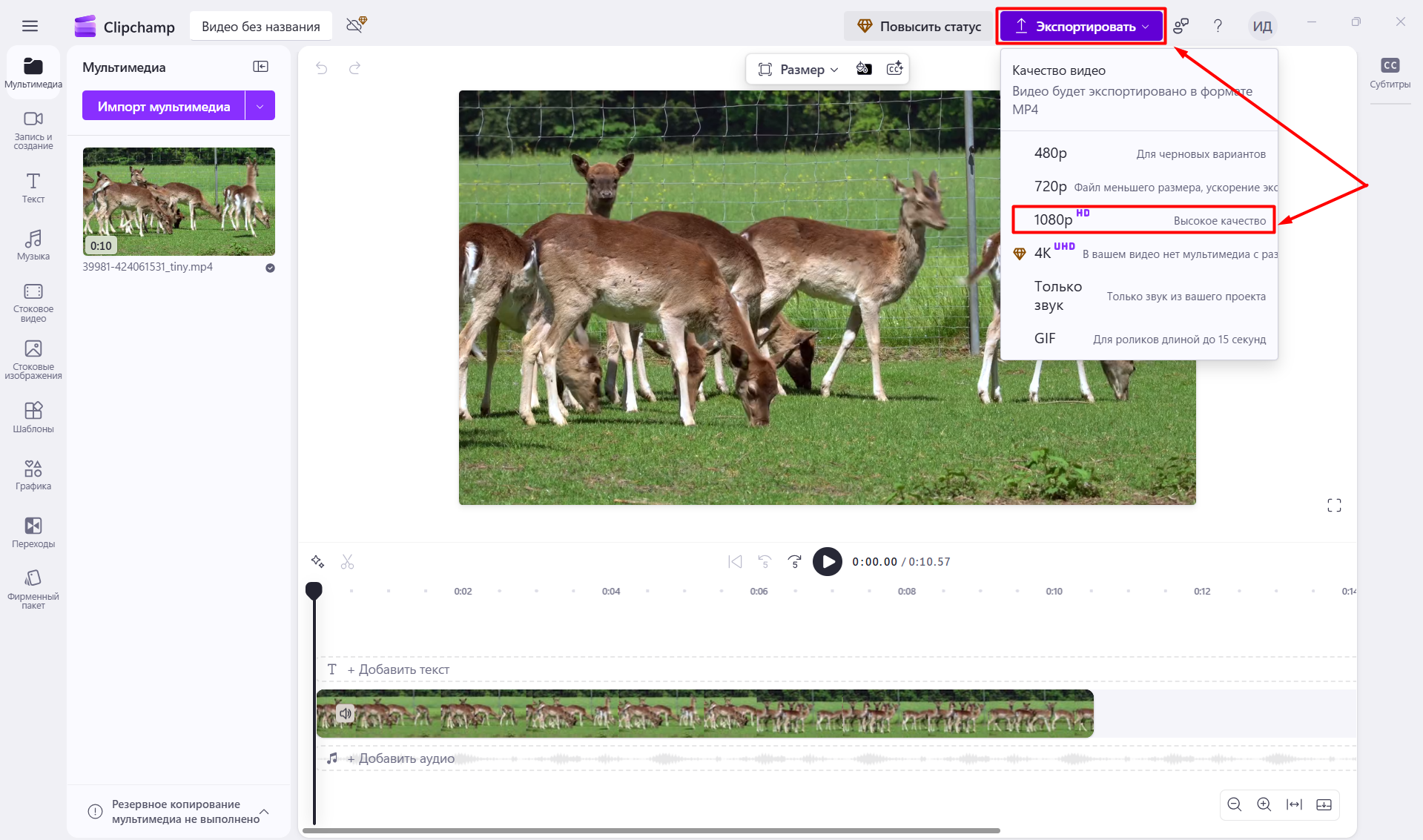Open the Субтитры panel on the right
This screenshot has width=1423, height=840.
[x=1391, y=72]
